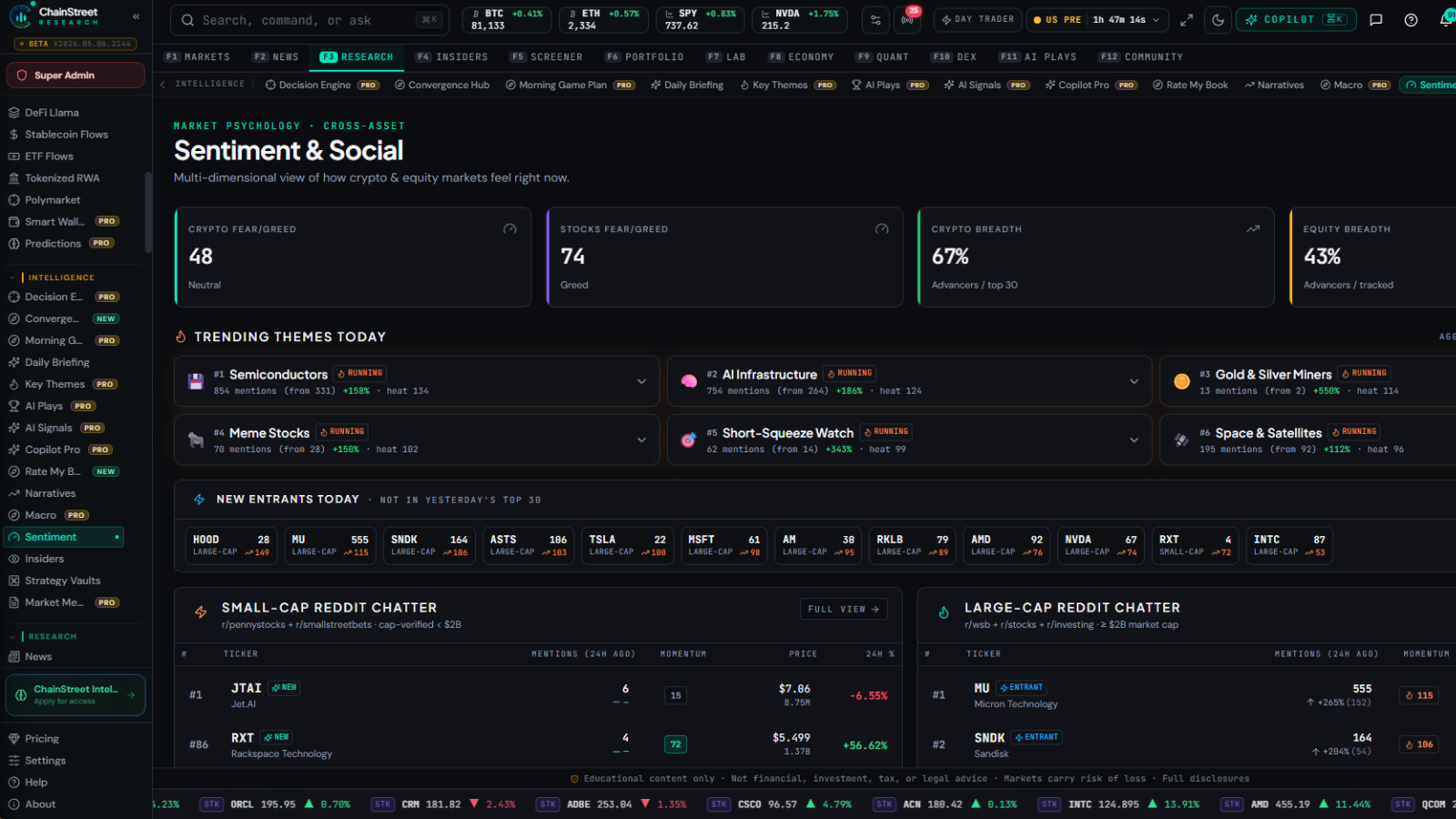The height and width of the screenshot is (819, 1456).
Task: Open the F6 Portfolio tab
Action: point(644,56)
